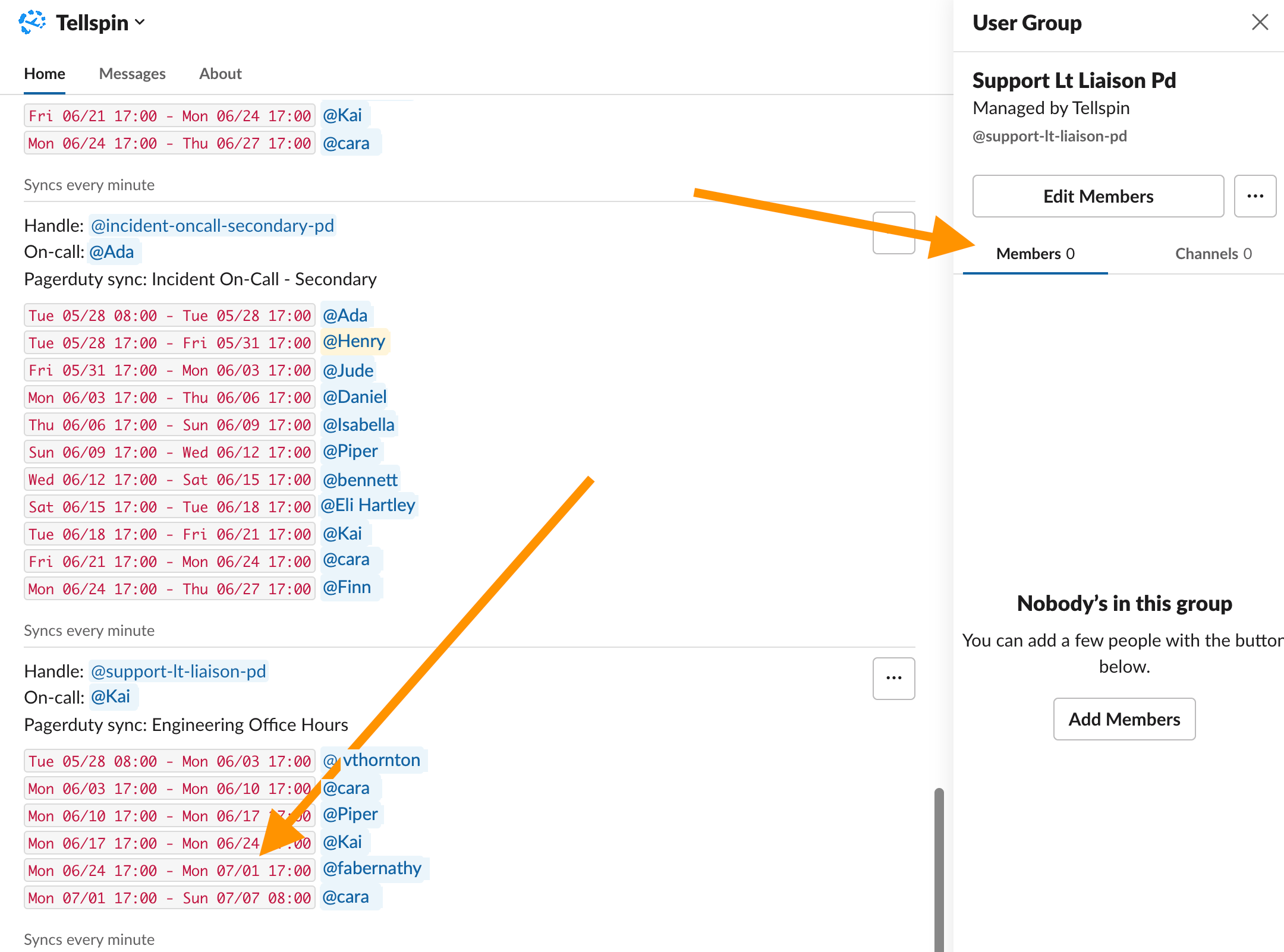
Task: Click the @Daniel mention
Action: (x=354, y=397)
